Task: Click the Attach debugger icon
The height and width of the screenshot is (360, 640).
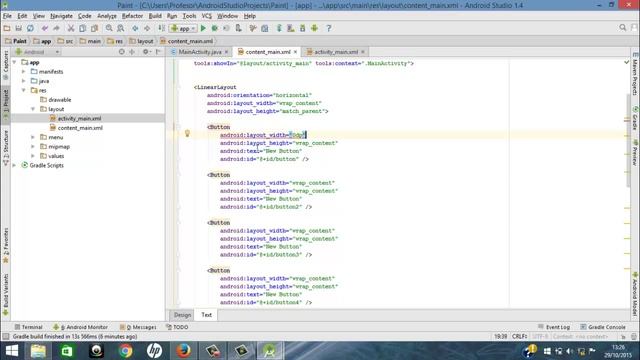Action: 238,28
